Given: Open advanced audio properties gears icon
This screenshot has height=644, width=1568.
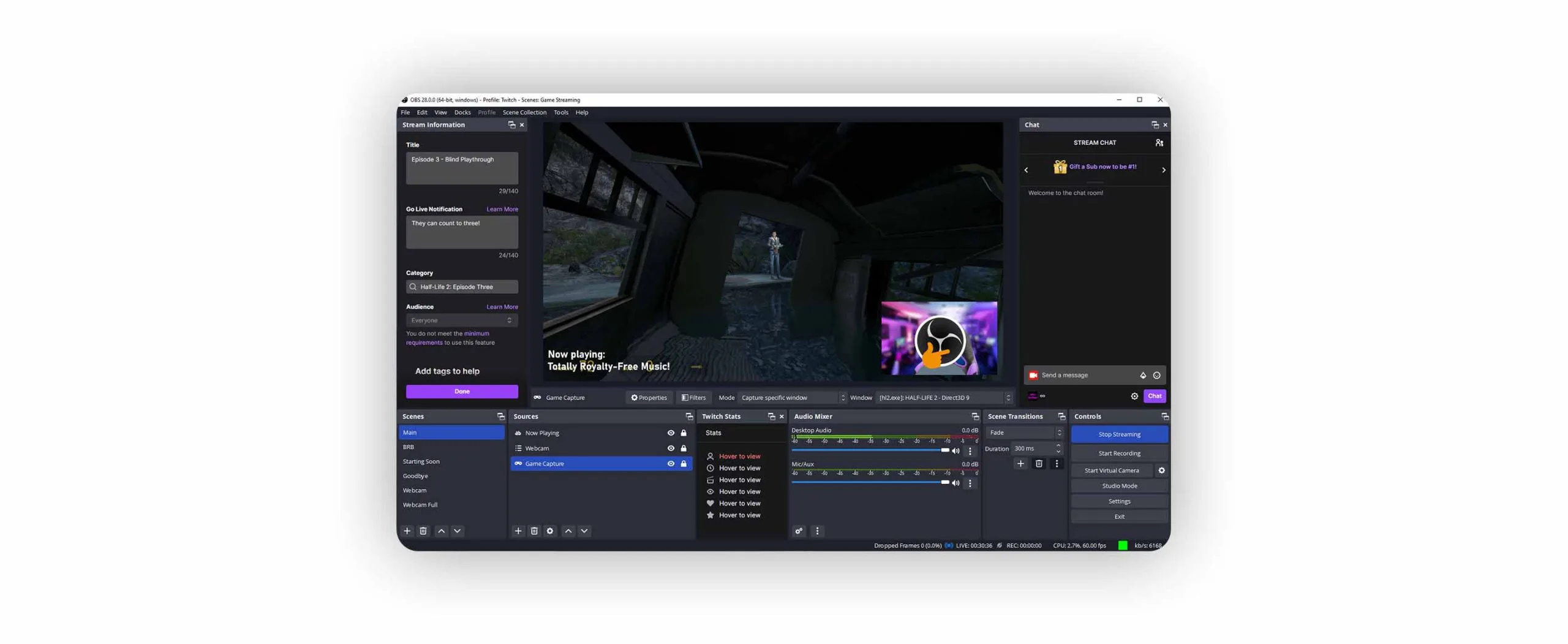Looking at the screenshot, I should 799,531.
